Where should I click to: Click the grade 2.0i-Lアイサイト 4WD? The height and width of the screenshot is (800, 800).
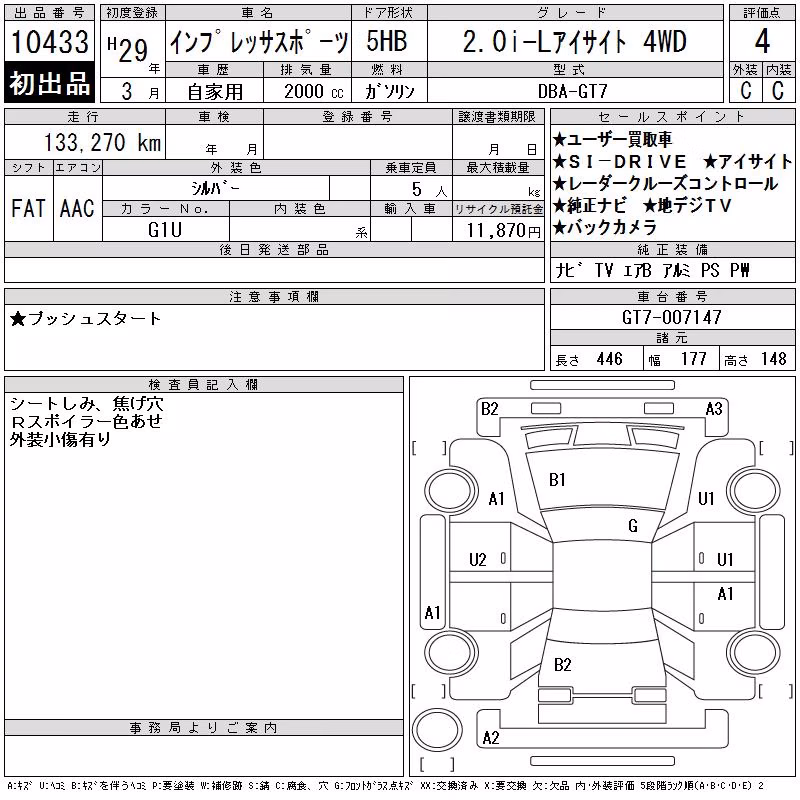[x=574, y=42]
